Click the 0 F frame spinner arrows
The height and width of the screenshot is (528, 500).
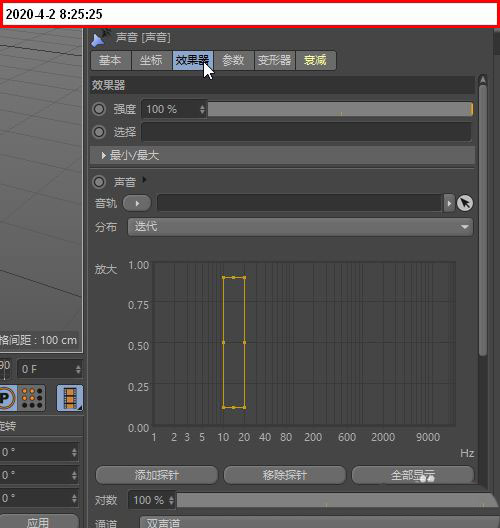tap(78, 369)
